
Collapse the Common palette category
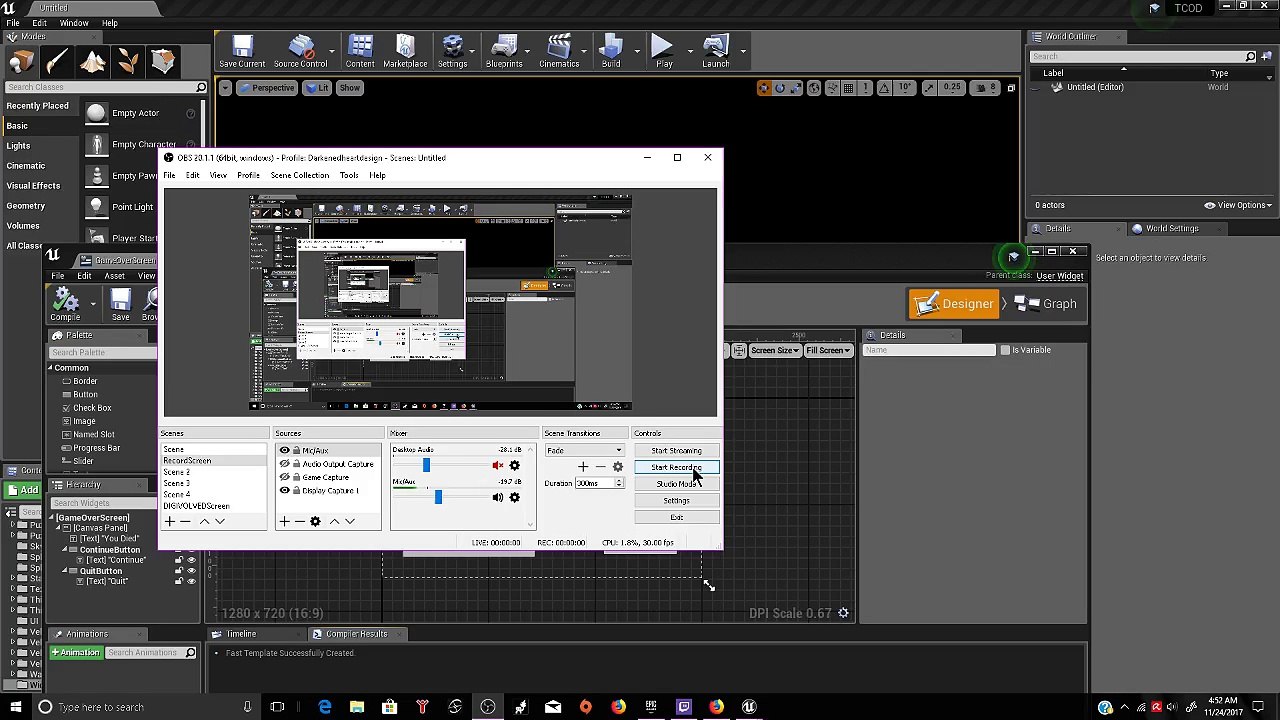pyautogui.click(x=50, y=368)
